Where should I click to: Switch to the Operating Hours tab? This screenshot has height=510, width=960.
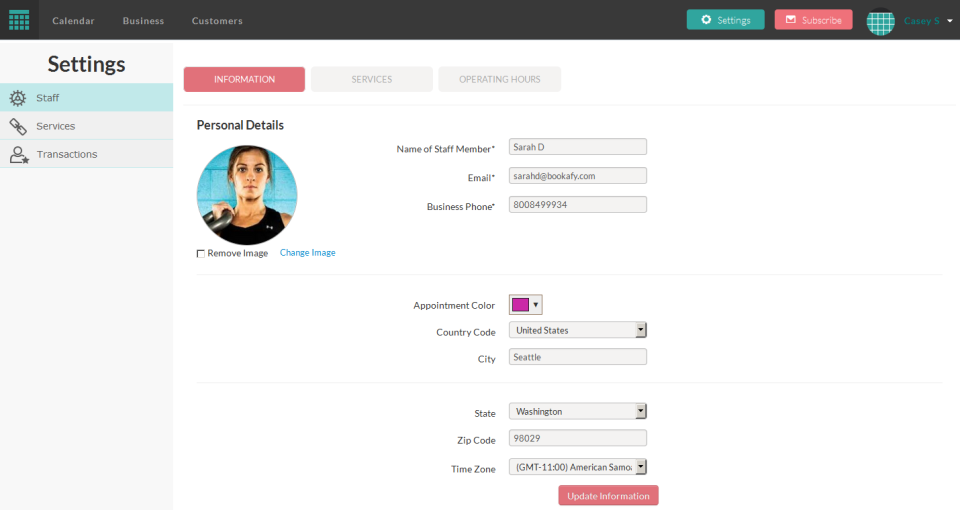click(x=500, y=79)
